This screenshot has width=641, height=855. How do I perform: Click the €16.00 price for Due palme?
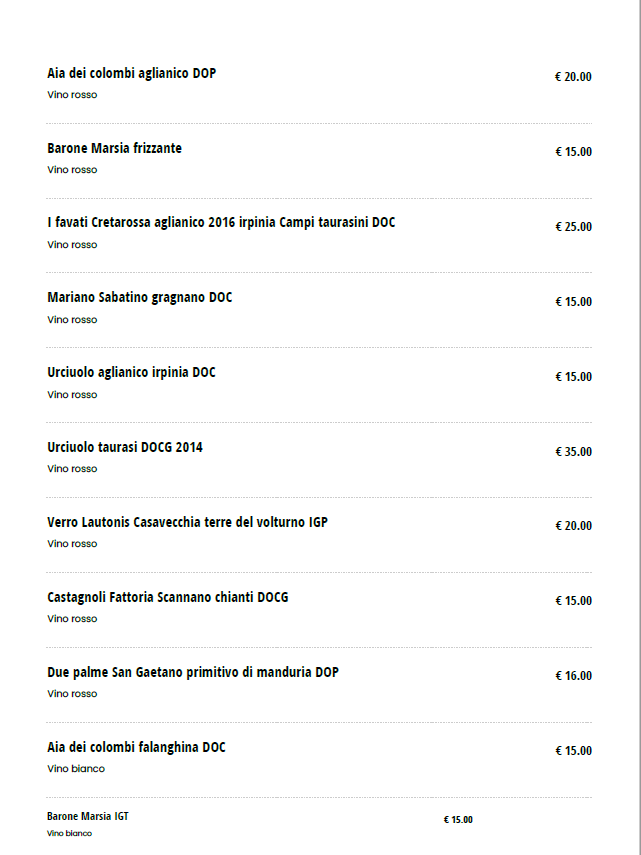[x=573, y=676]
